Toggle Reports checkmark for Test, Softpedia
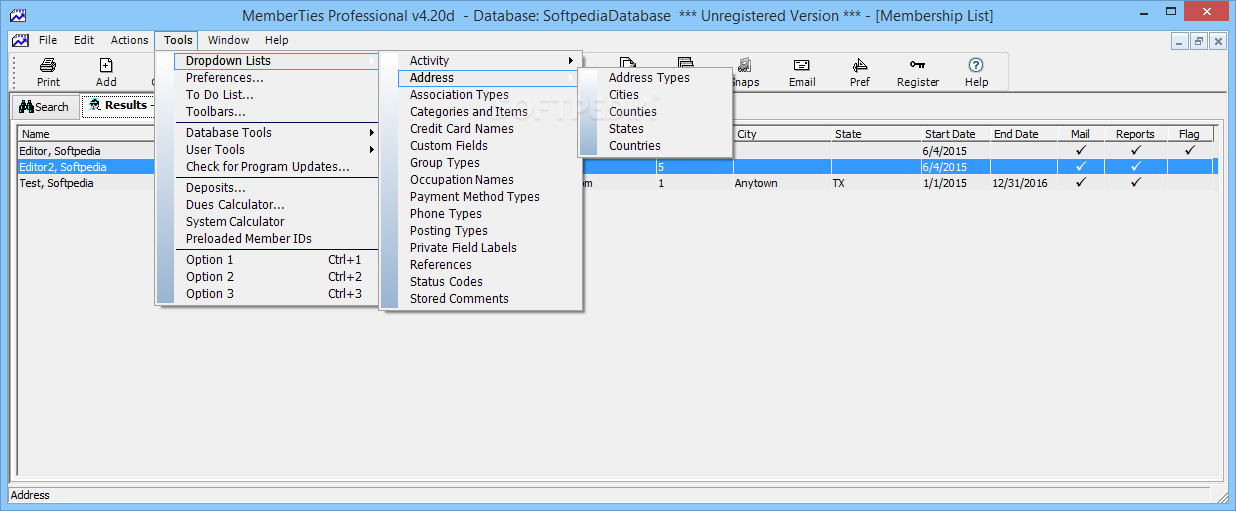Viewport: 1236px width, 511px height. click(1136, 184)
